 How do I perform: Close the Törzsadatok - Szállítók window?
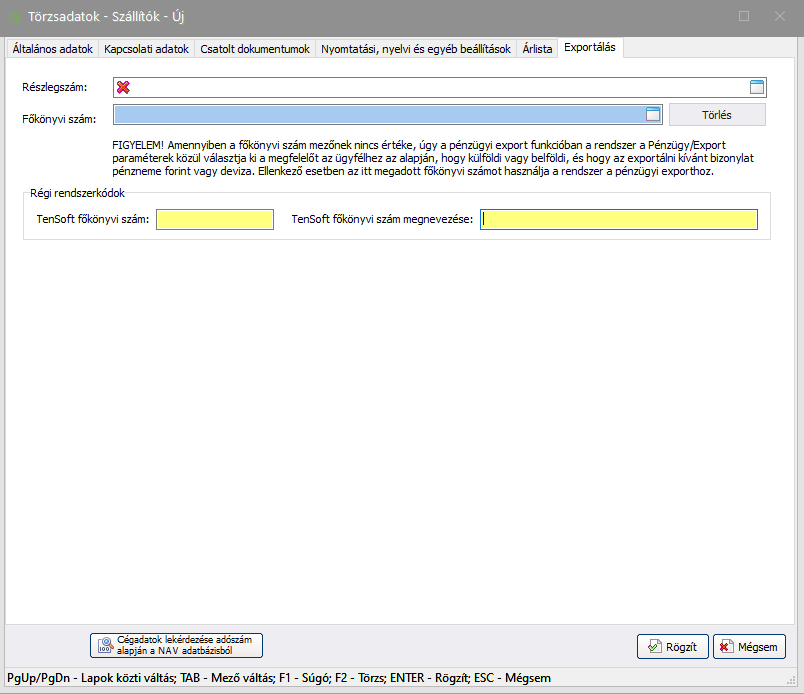pos(780,16)
